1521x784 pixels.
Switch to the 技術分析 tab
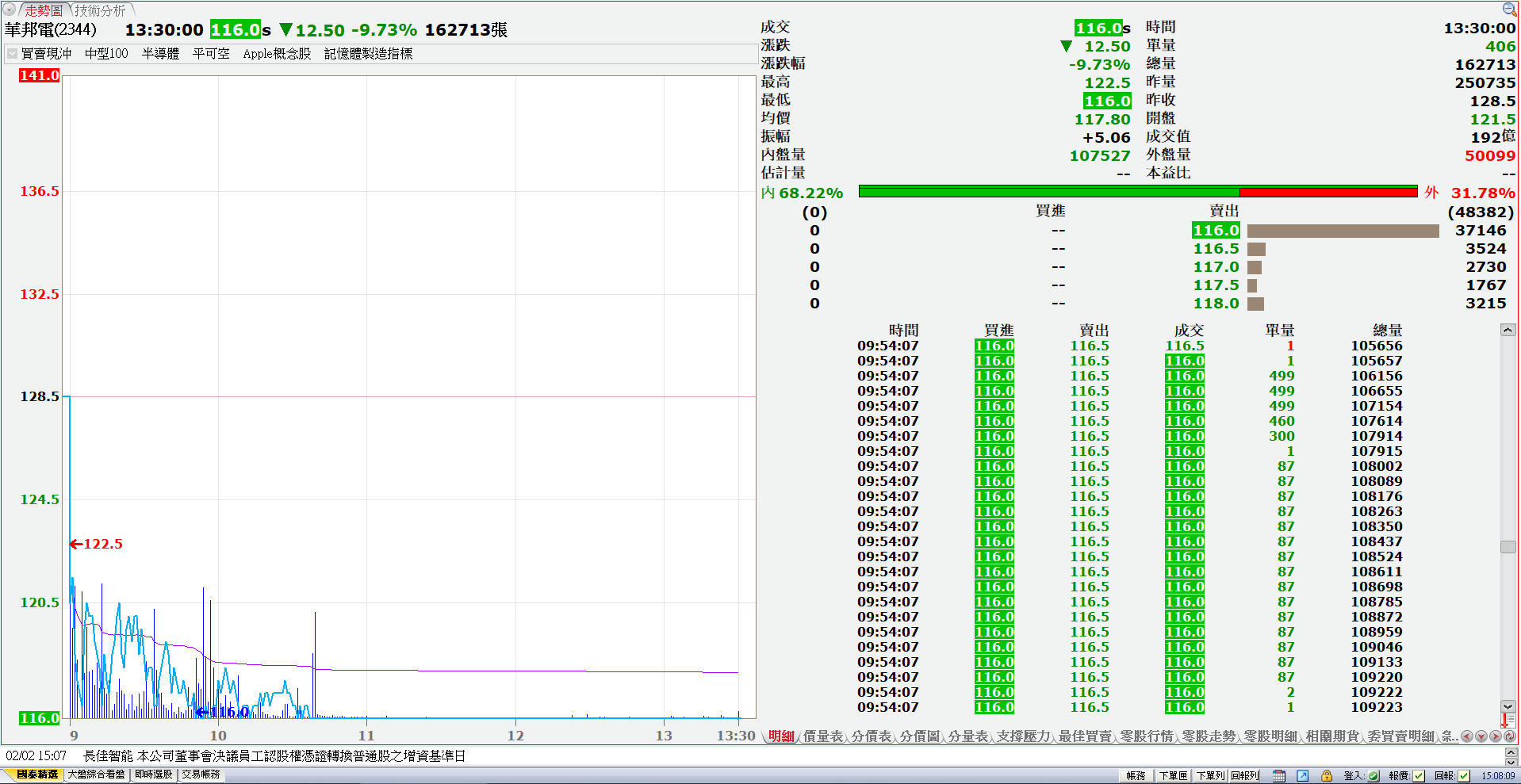[x=100, y=10]
